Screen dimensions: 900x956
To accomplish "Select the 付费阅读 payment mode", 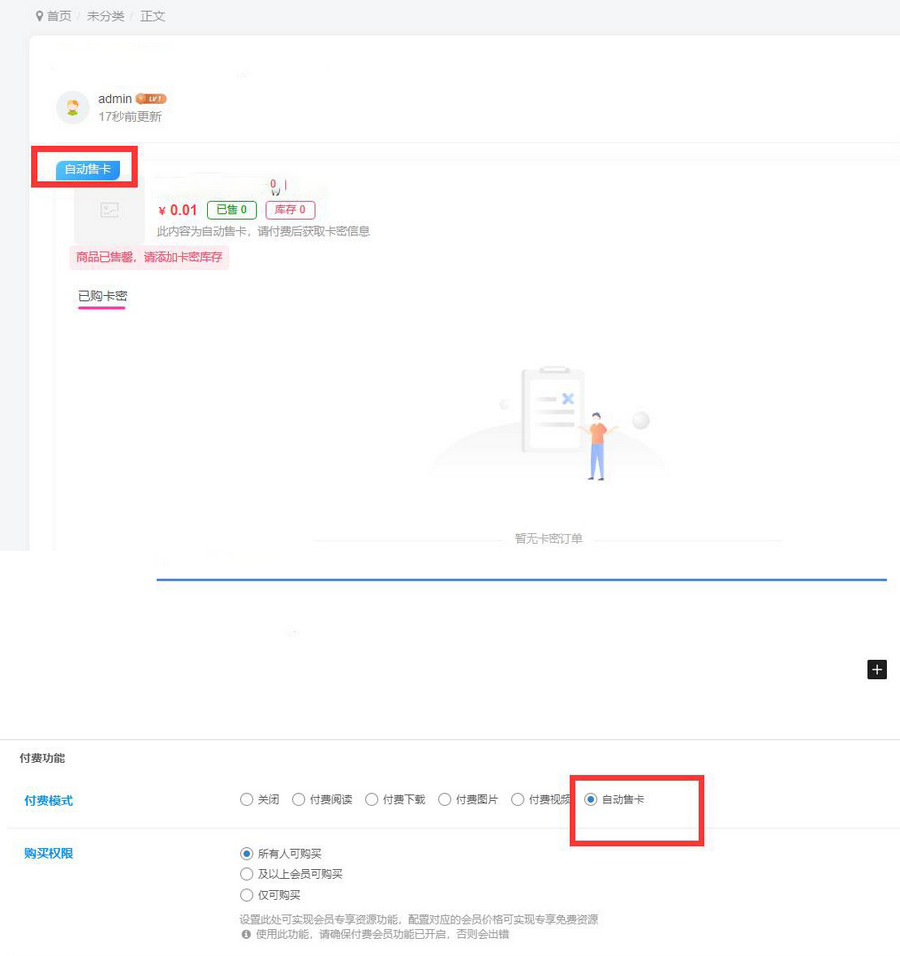I will [299, 800].
